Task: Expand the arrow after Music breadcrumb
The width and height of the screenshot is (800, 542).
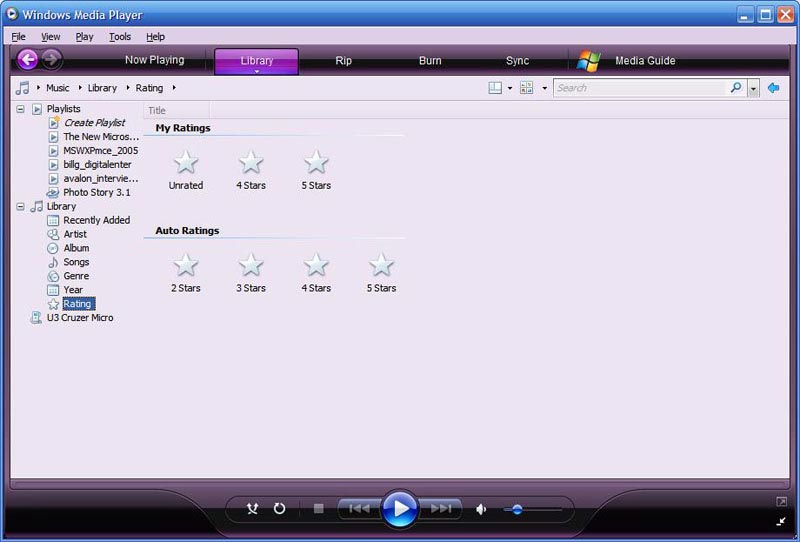Action: point(80,88)
